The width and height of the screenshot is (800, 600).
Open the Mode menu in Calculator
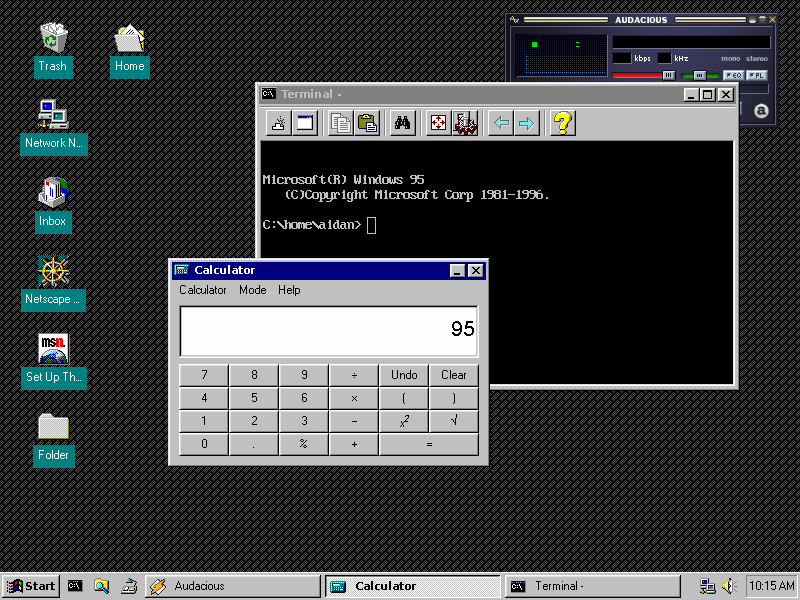tap(252, 290)
